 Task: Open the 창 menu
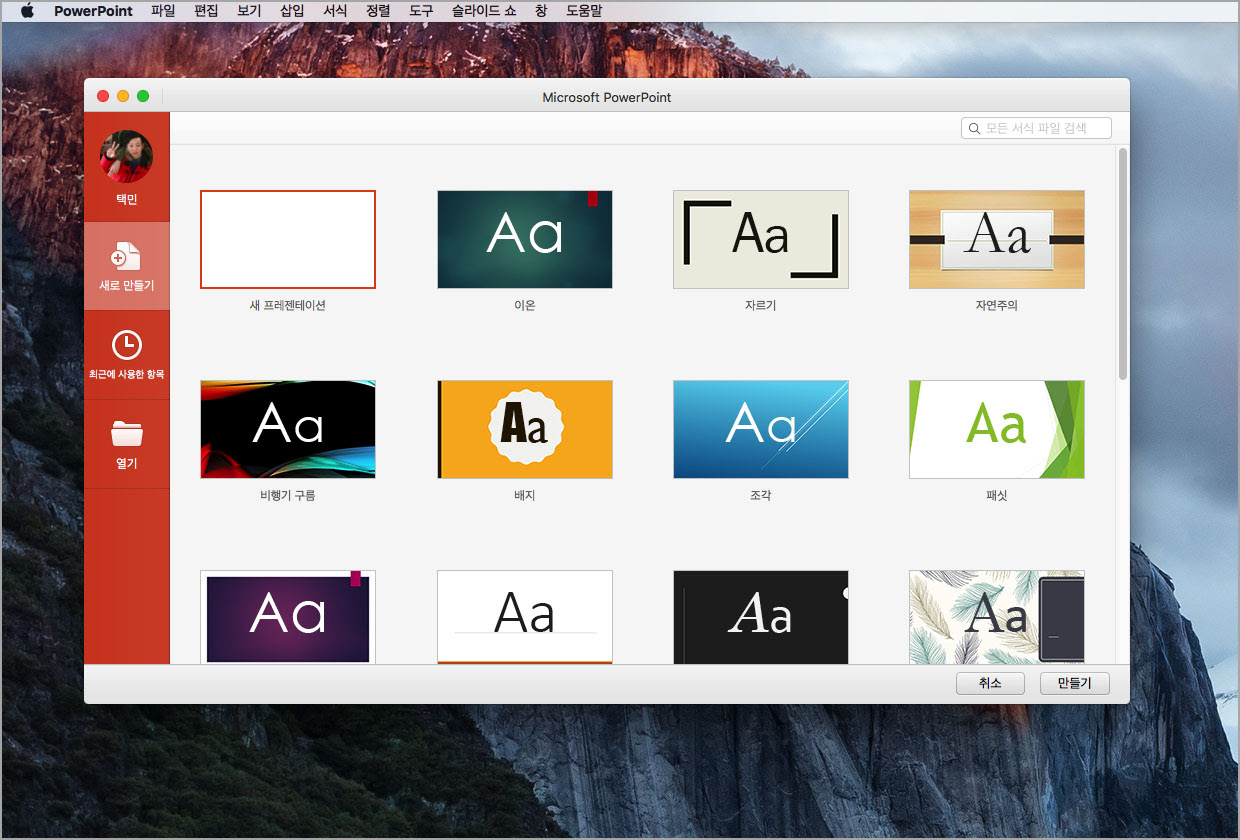coord(541,11)
